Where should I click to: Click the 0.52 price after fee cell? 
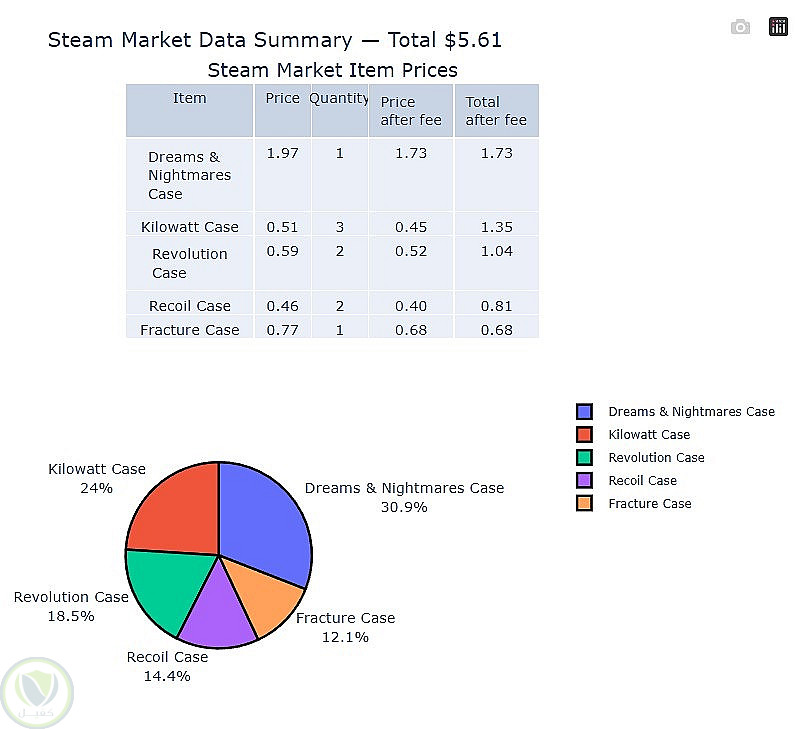(411, 263)
